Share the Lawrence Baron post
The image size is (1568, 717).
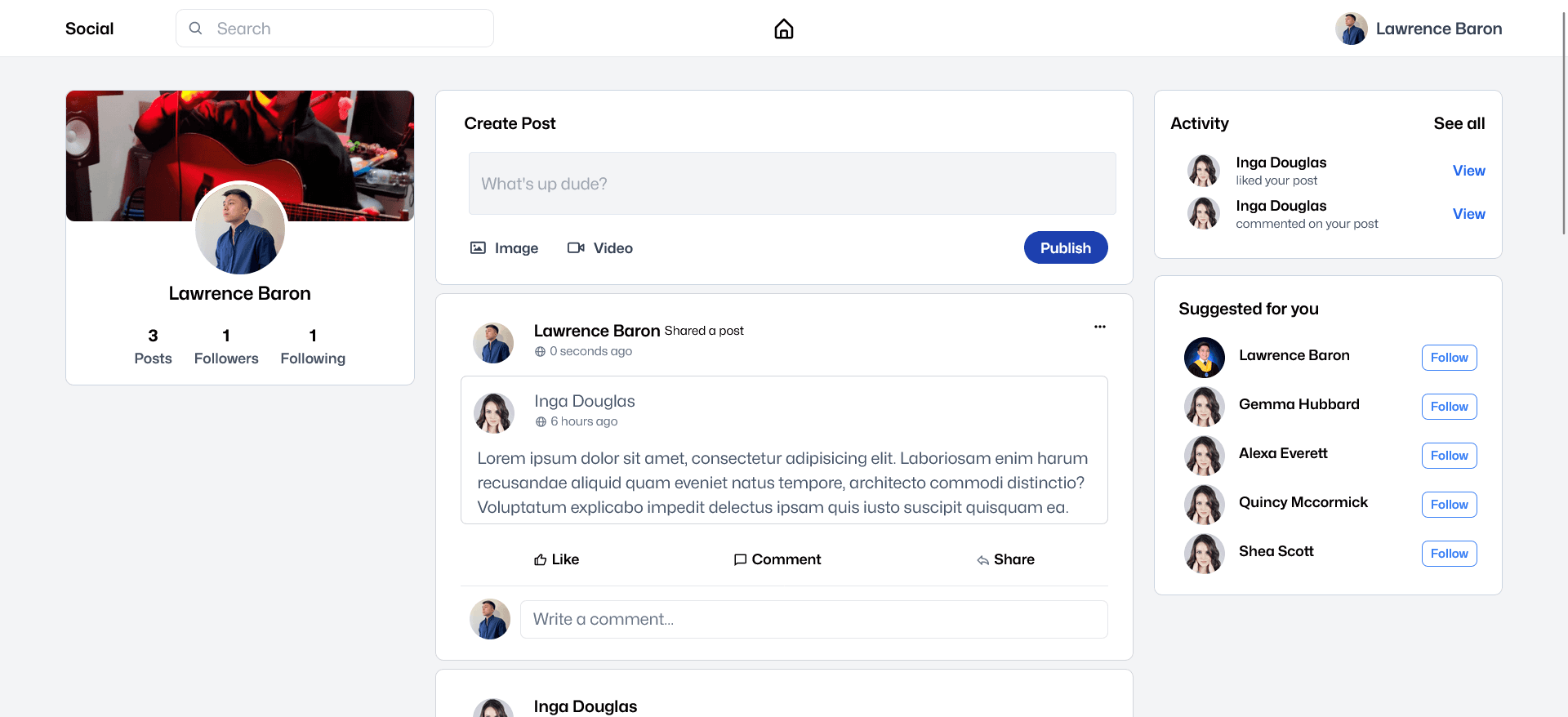click(x=1005, y=559)
